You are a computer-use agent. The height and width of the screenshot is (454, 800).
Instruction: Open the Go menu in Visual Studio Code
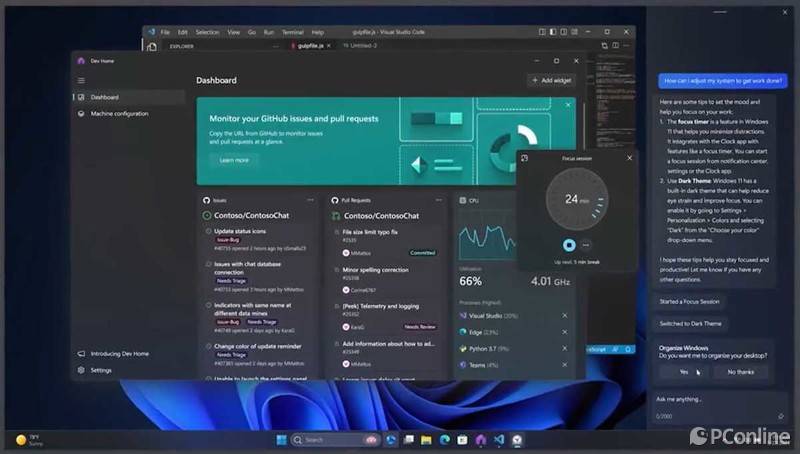pos(252,32)
